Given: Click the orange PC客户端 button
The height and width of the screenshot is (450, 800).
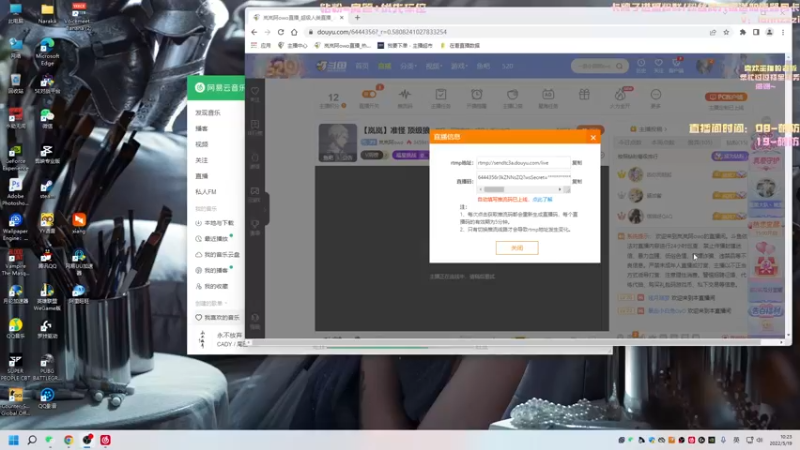Looking at the screenshot, I should click(x=726, y=97).
